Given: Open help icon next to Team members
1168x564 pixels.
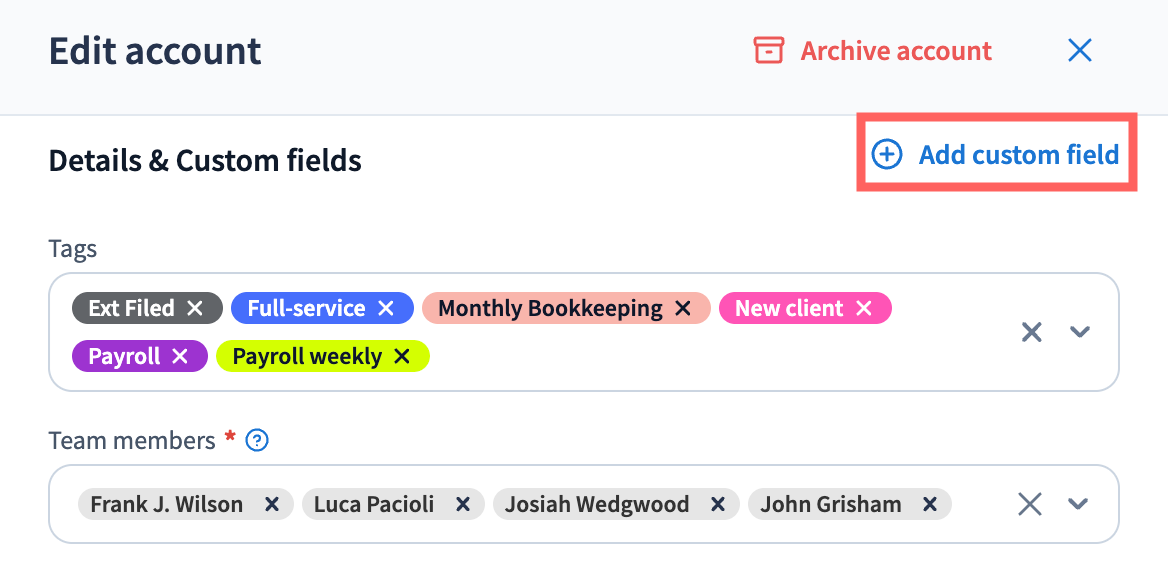Looking at the screenshot, I should (x=257, y=440).
